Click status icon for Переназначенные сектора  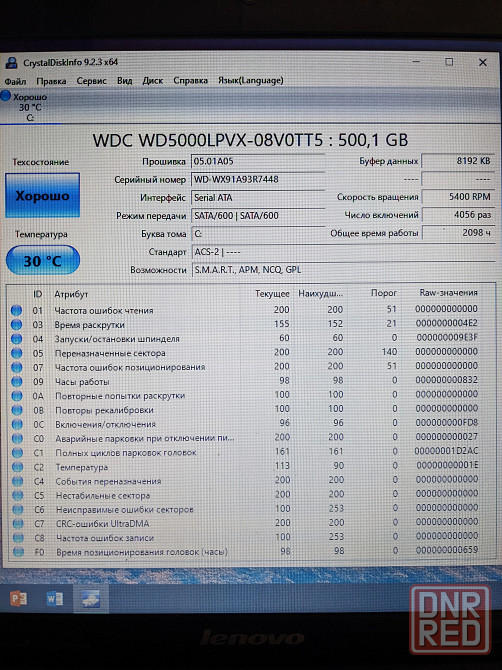click(16, 353)
